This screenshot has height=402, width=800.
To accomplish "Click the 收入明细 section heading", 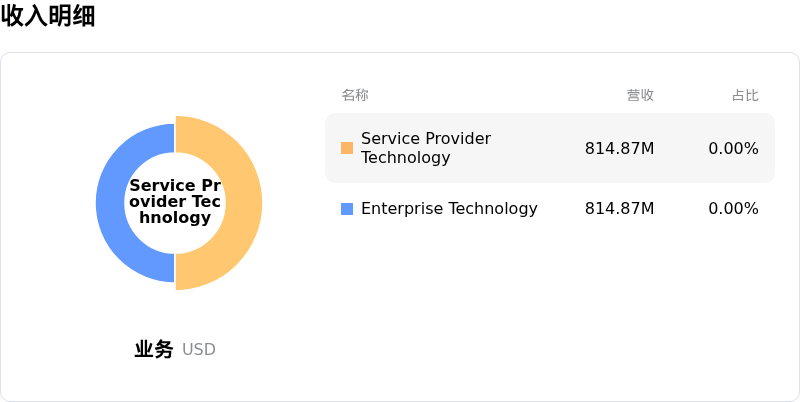I will pyautogui.click(x=48, y=16).
